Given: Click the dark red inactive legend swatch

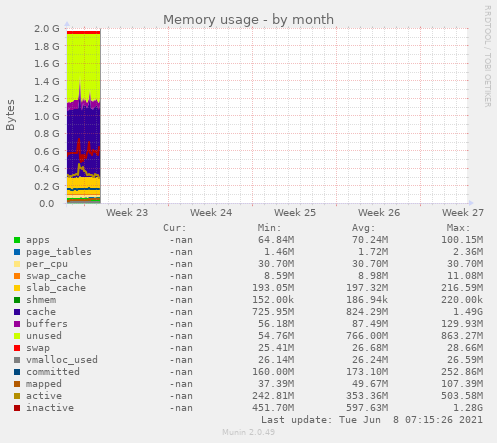Looking at the screenshot, I should coord(17,408).
